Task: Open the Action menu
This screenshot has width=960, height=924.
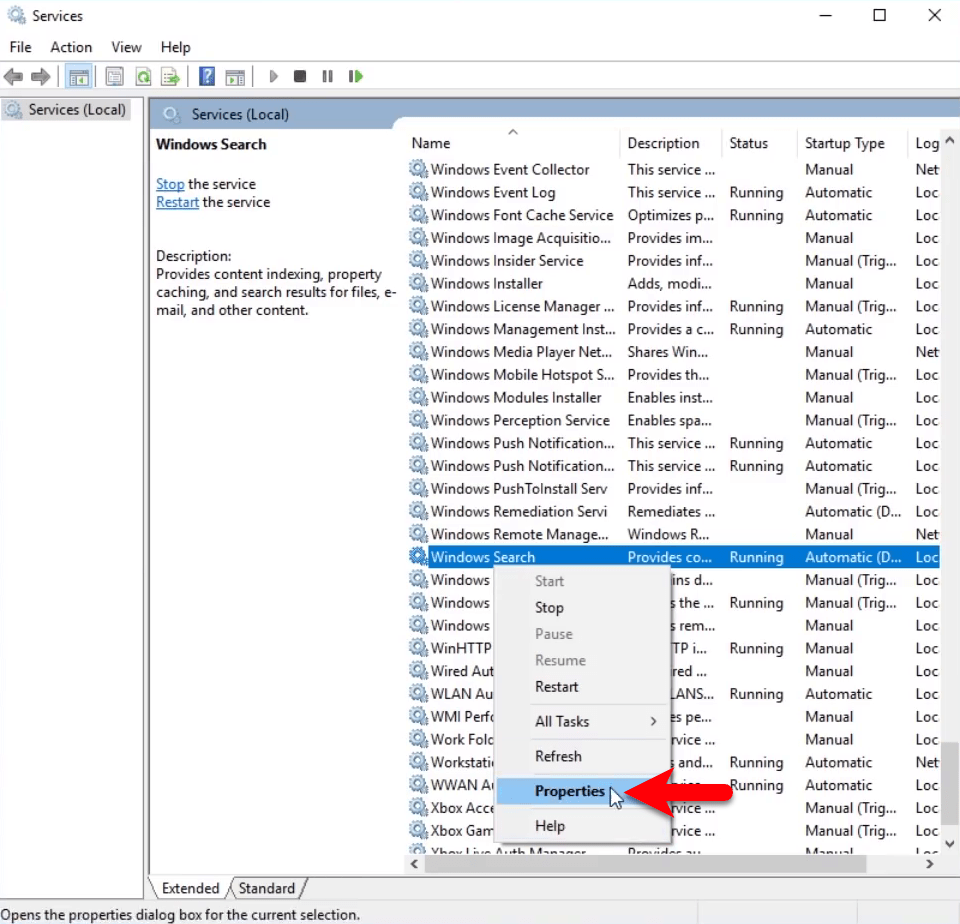Action: [x=71, y=47]
